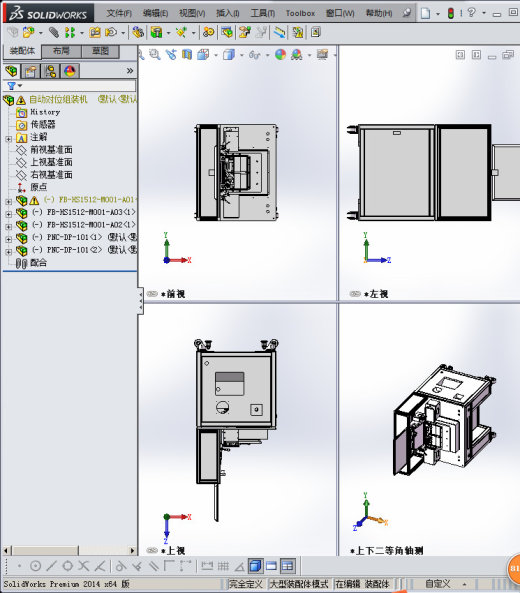Viewport: 520px width, 593px height.
Task: Select the DisplayManager tab icon
Action: [x=70, y=71]
